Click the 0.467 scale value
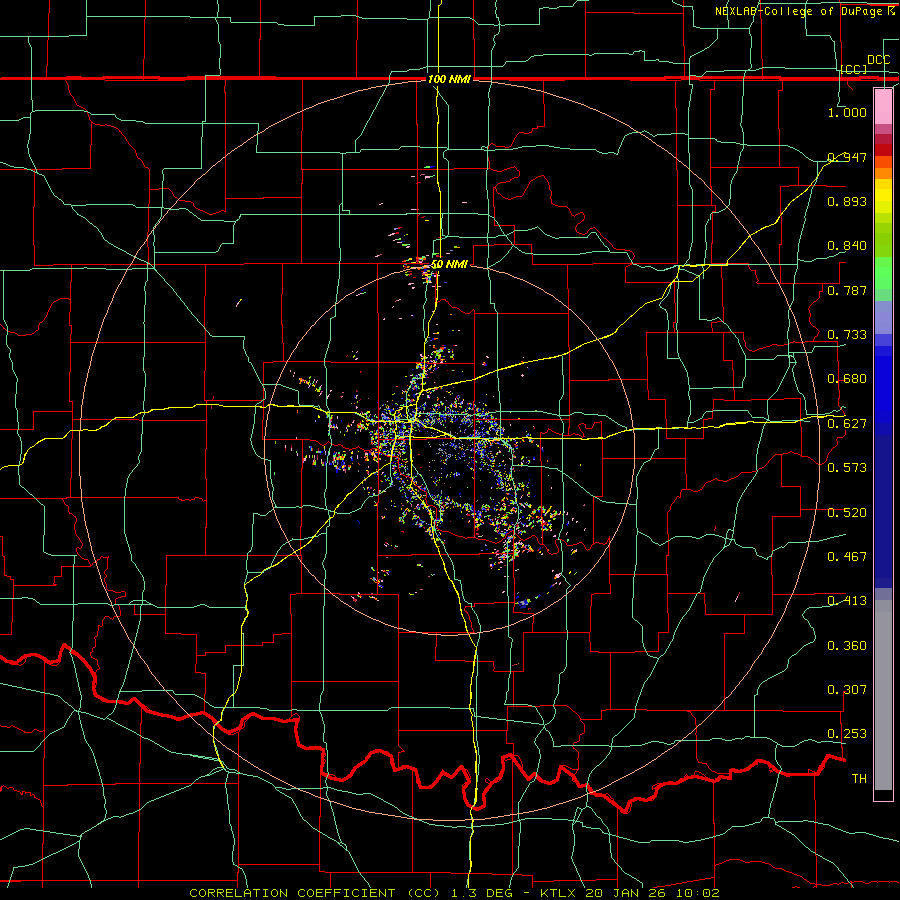The image size is (900, 900). [x=847, y=557]
